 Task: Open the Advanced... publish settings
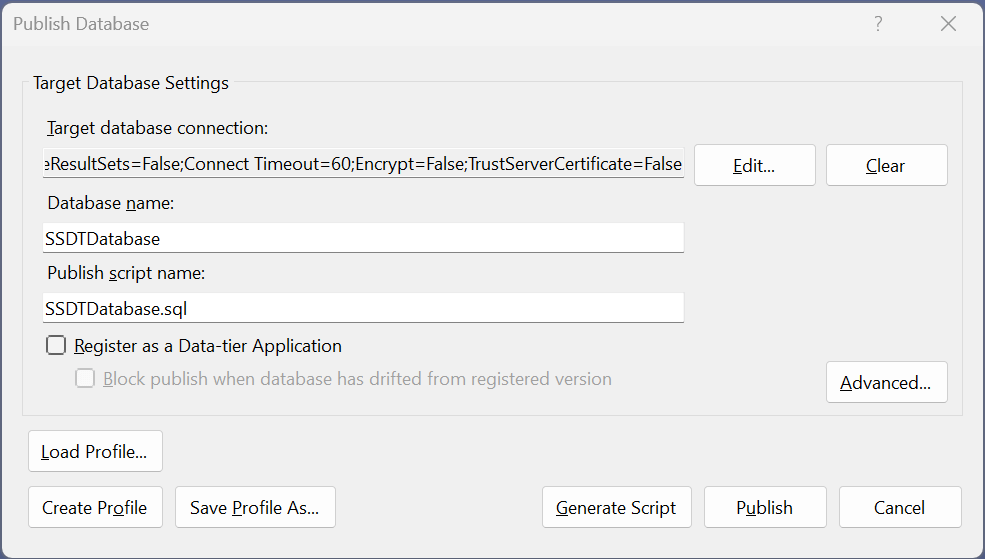[886, 383]
